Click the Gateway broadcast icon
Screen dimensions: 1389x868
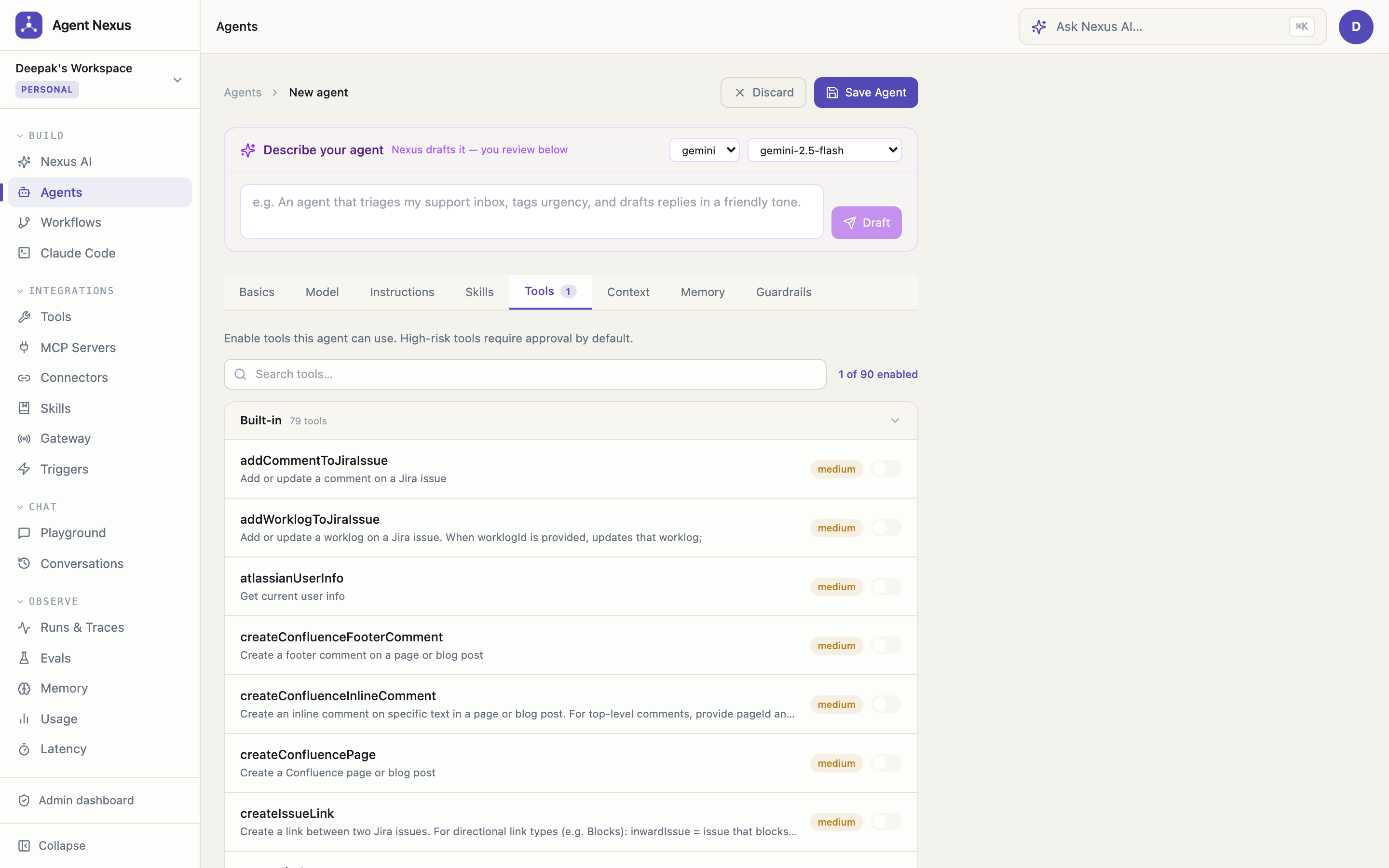(24, 439)
